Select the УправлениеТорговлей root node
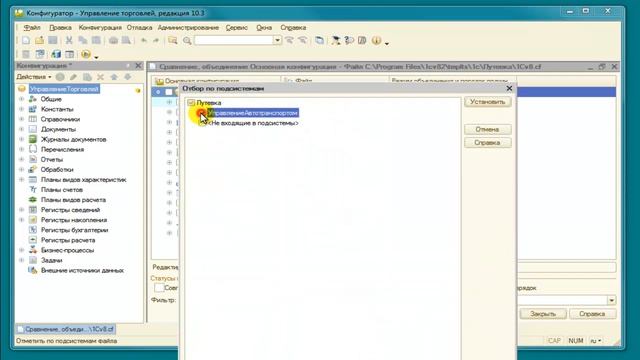Screen dimensions: 640x360 [x=64, y=89]
